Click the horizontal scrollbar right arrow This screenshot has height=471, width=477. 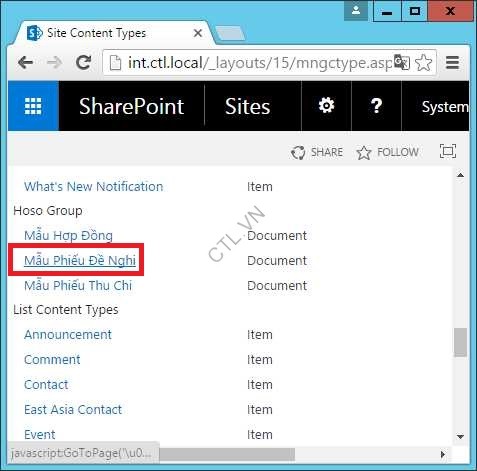click(443, 454)
